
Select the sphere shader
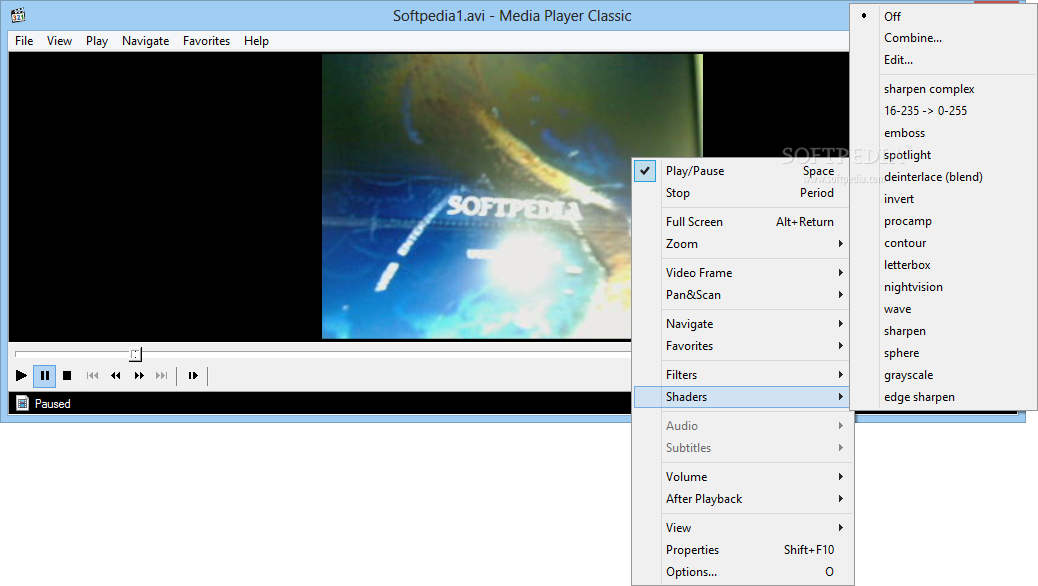tap(943, 353)
